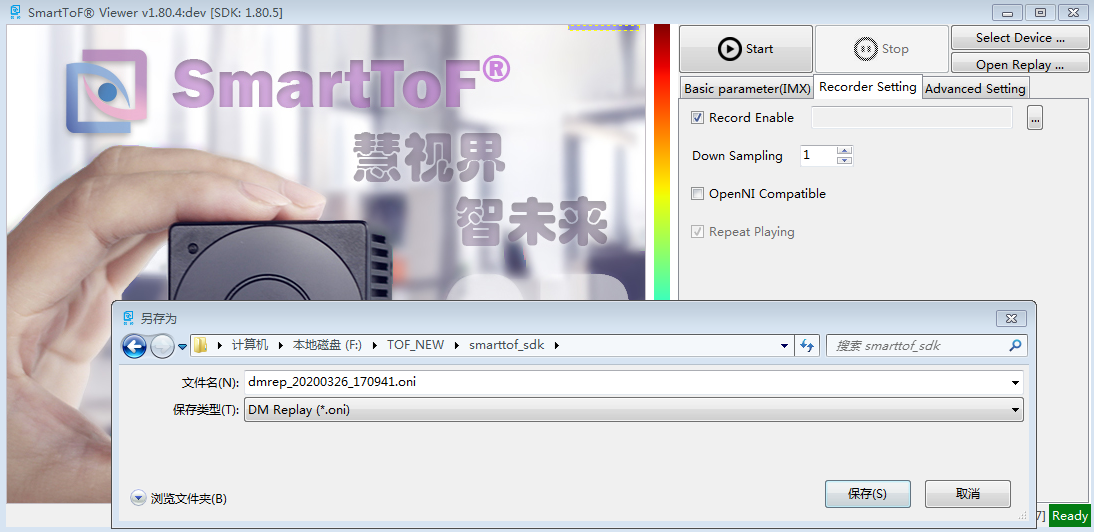Click the Save (保存) button
The width and height of the screenshot is (1094, 532).
867,494
